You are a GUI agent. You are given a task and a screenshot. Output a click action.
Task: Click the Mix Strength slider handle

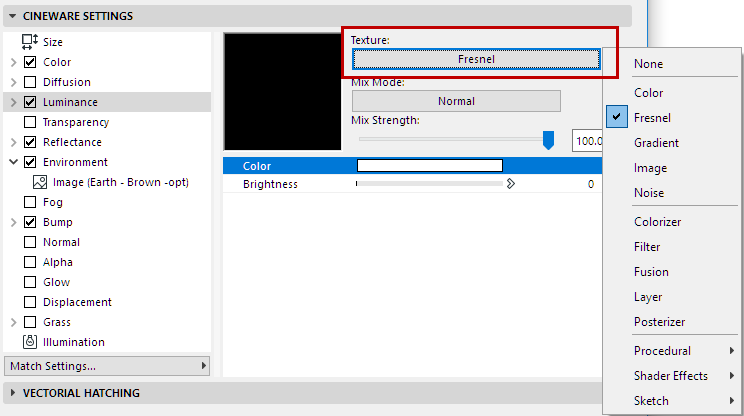click(x=548, y=140)
